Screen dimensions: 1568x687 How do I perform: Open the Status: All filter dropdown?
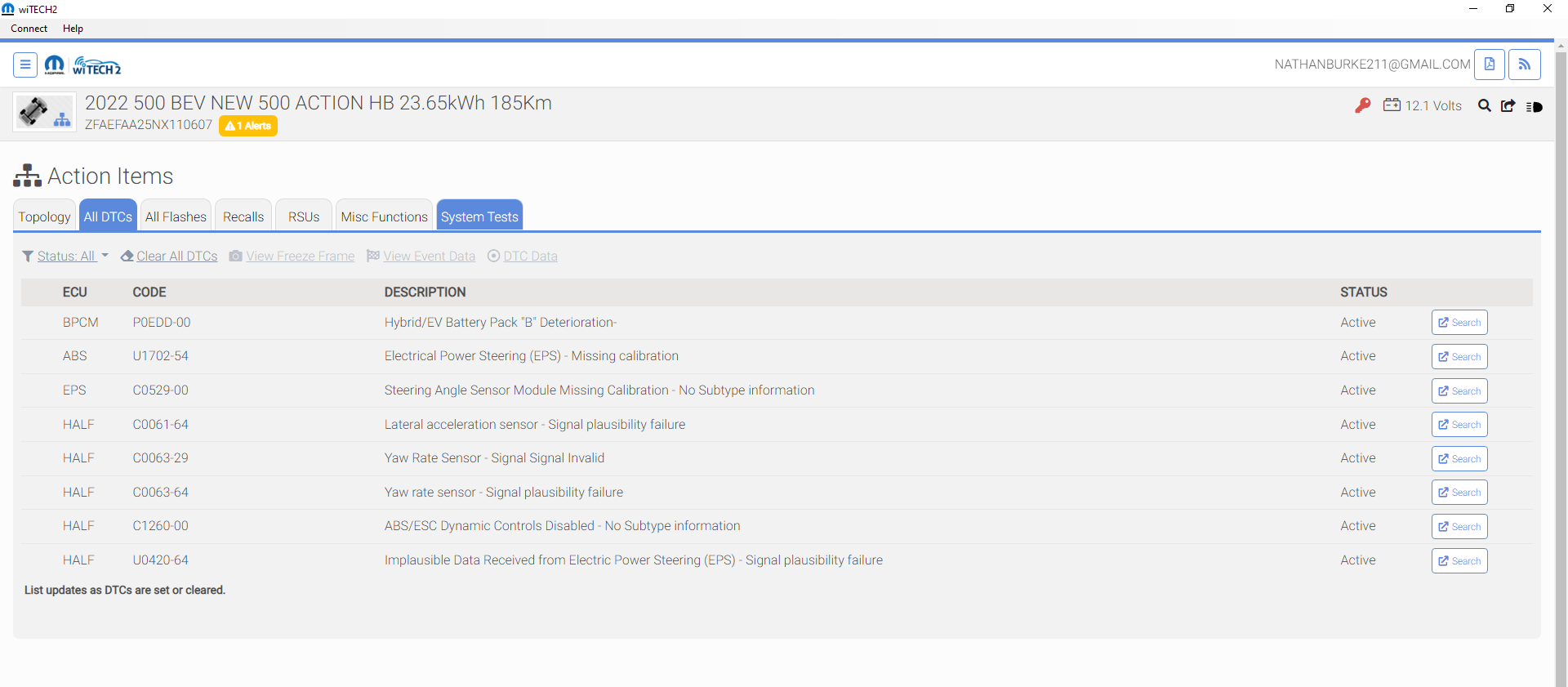click(x=65, y=257)
